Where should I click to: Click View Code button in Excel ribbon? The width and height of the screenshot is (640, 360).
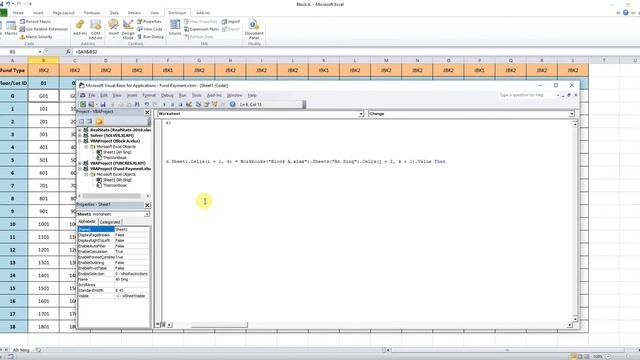point(150,29)
